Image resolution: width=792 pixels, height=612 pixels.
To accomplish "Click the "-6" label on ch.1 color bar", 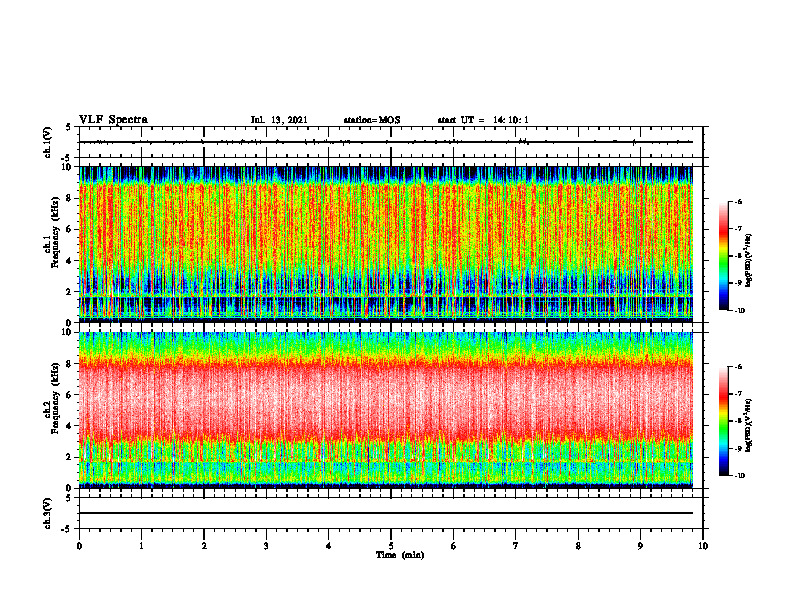I will (738, 202).
